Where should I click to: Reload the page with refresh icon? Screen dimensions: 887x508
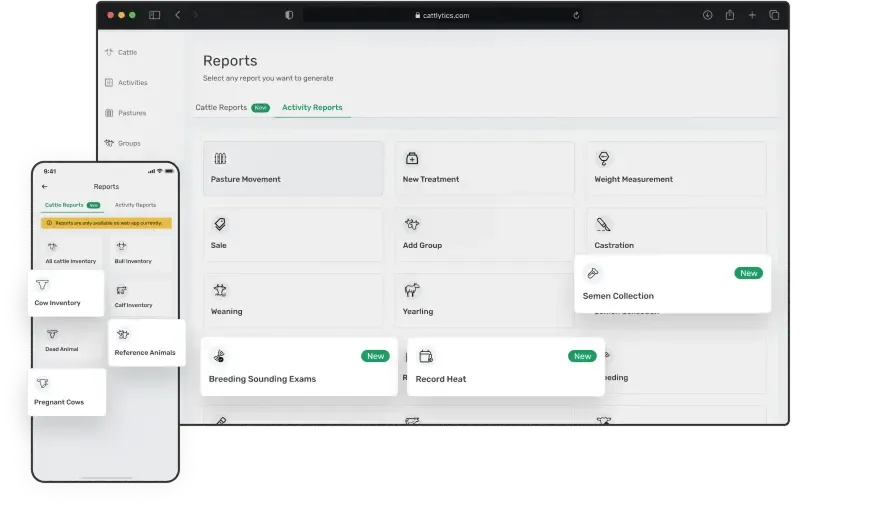coord(576,15)
